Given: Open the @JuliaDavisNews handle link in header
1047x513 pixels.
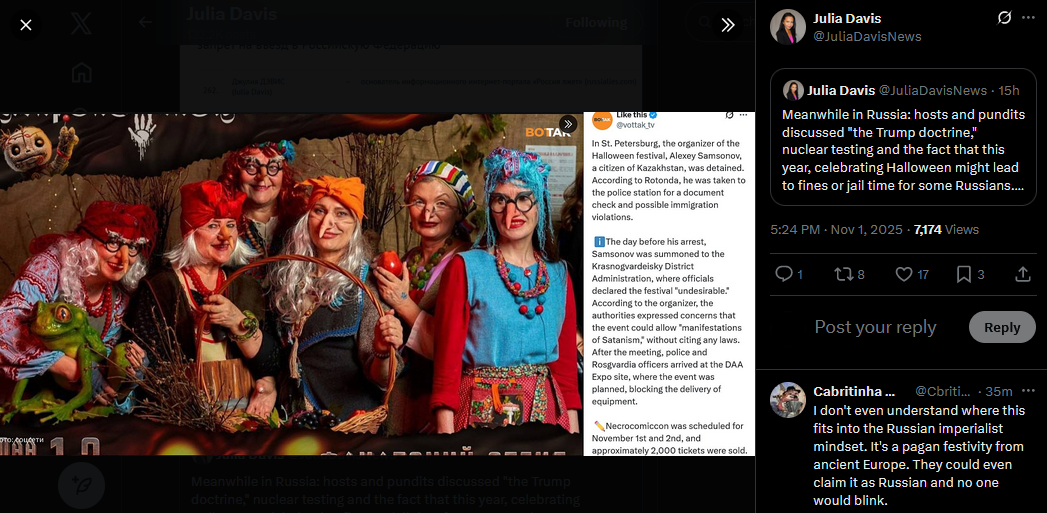Looking at the screenshot, I should click(x=867, y=37).
